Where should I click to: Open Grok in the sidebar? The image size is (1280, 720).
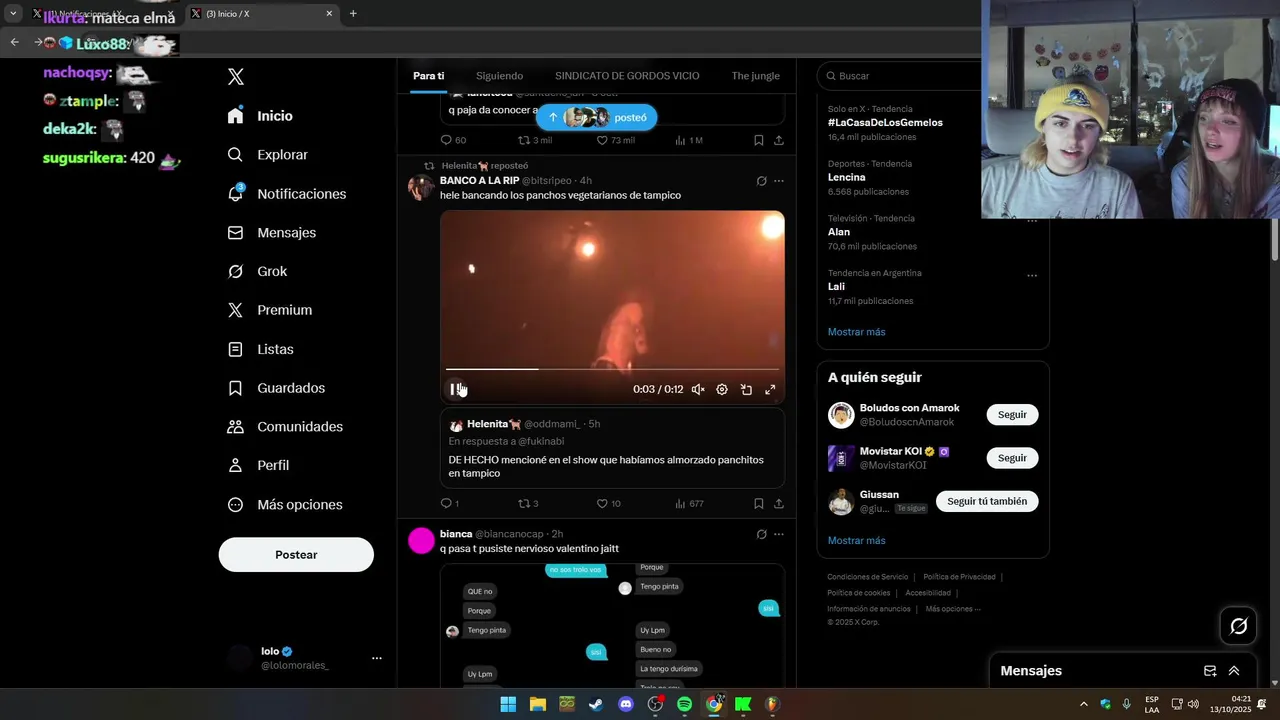[x=257, y=271]
